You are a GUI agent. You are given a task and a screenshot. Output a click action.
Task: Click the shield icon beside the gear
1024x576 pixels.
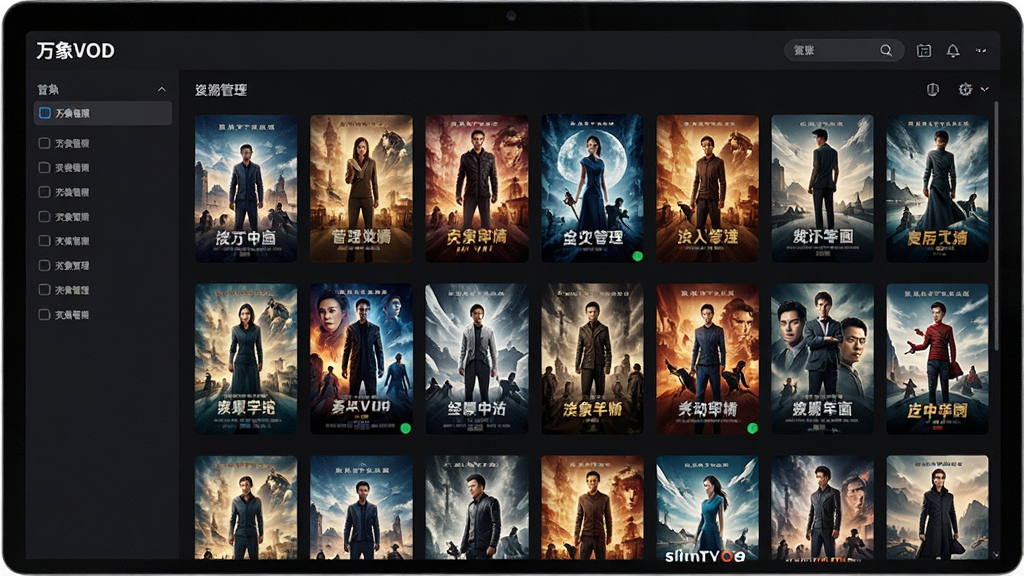coord(933,89)
